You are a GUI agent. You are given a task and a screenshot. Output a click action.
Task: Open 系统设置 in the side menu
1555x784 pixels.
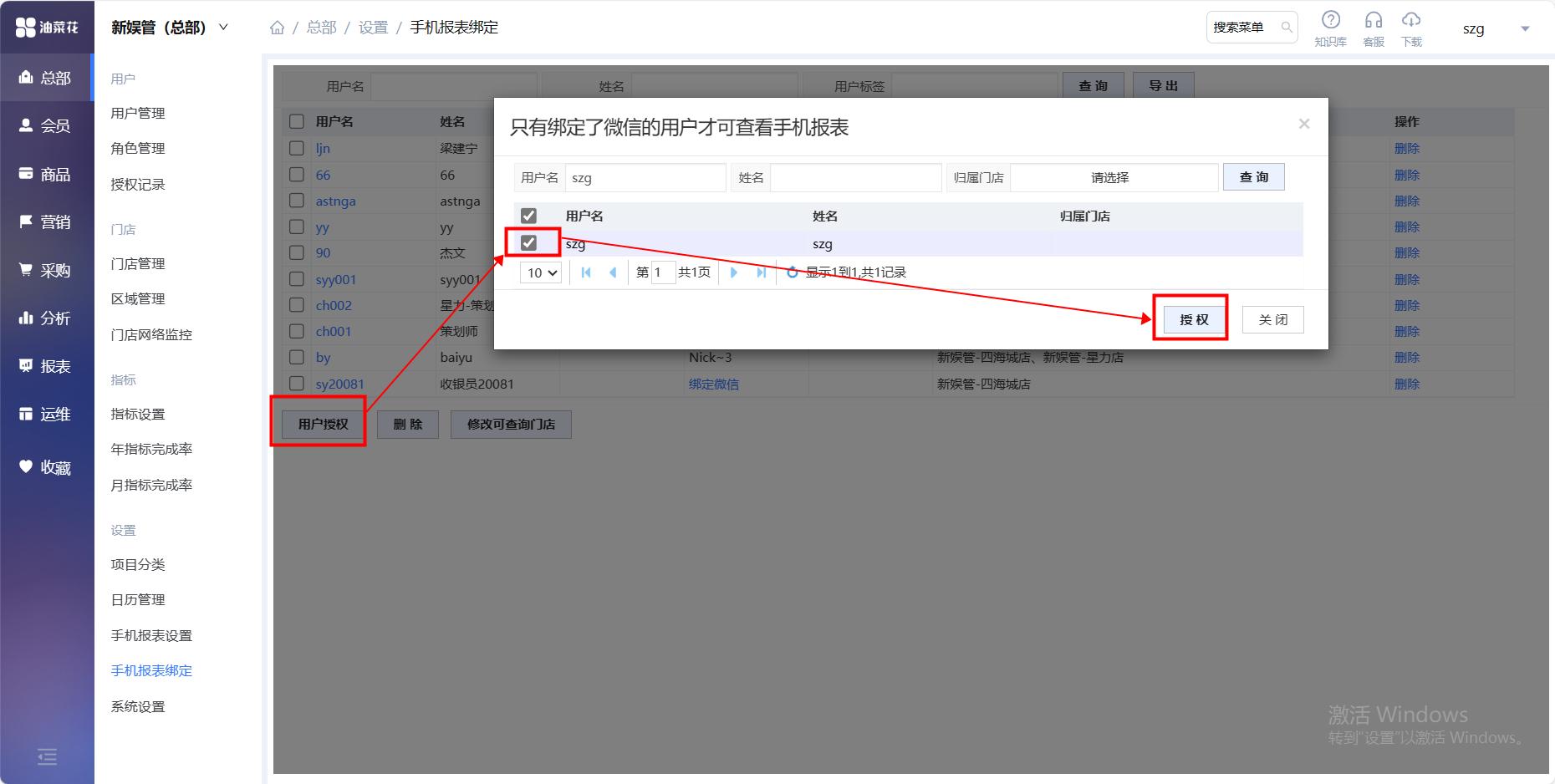(x=138, y=706)
